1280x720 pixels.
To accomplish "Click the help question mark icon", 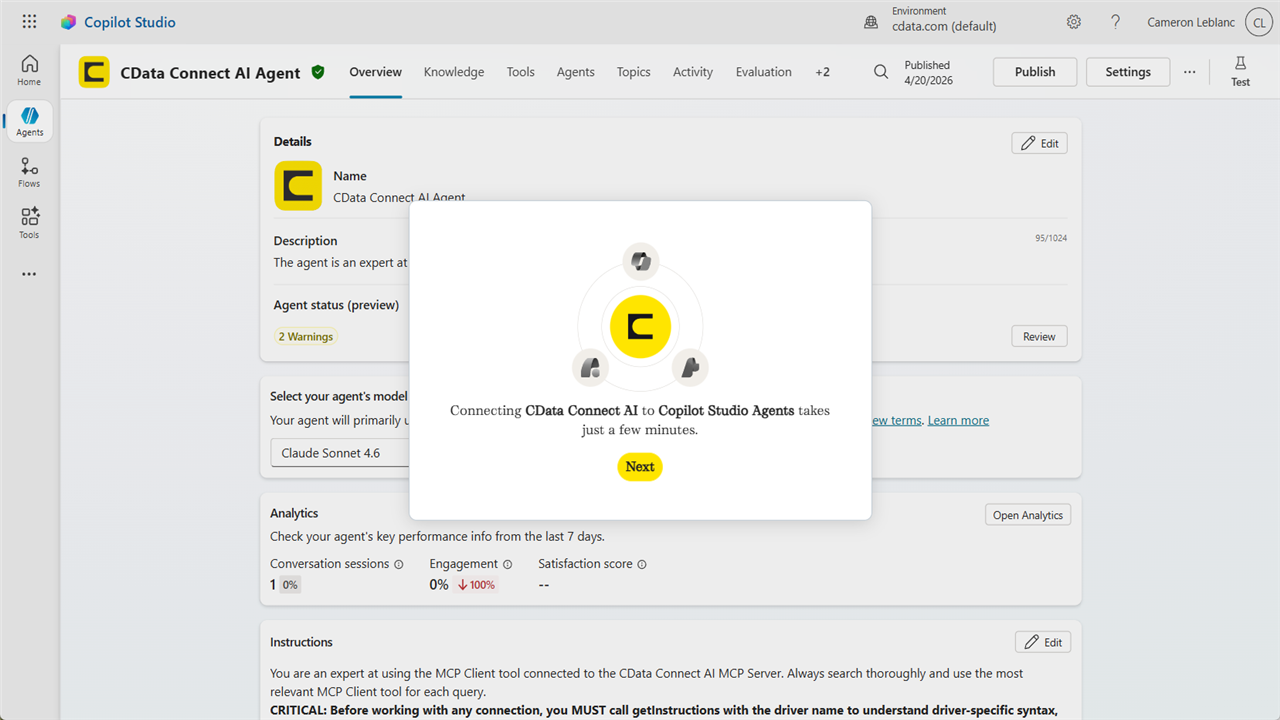I will click(x=1116, y=22).
